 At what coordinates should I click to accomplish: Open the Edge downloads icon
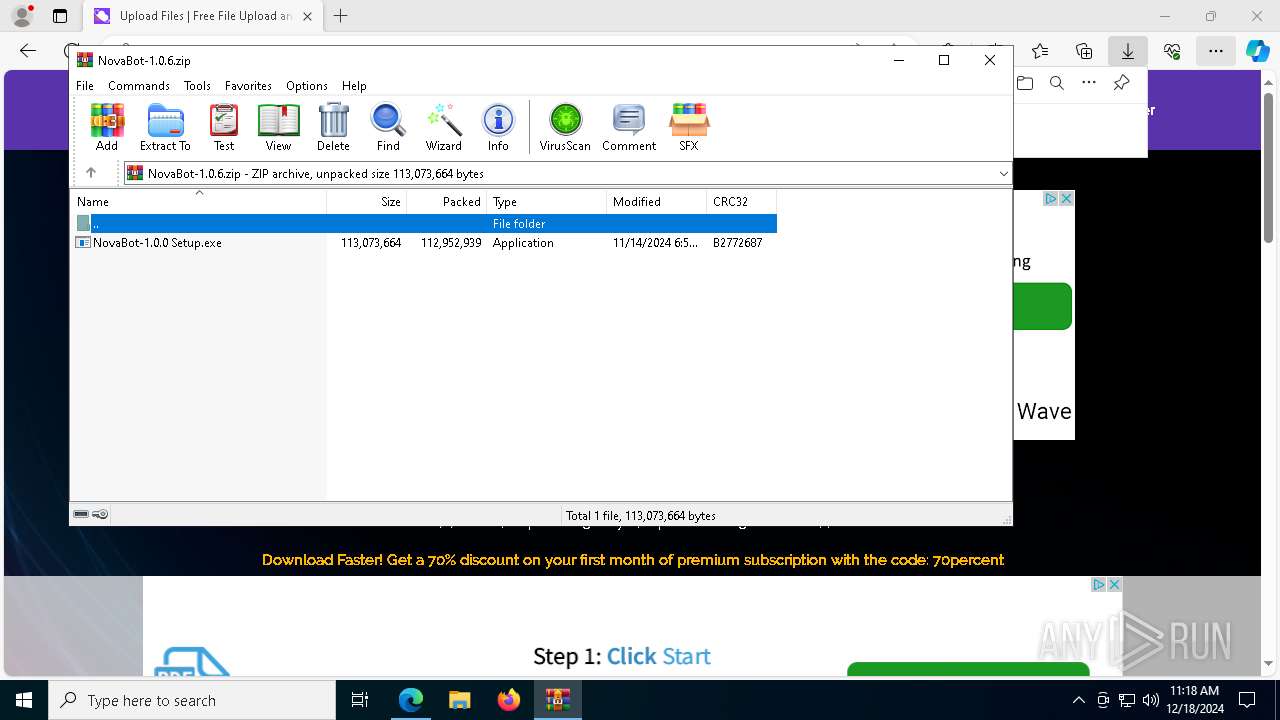(x=1127, y=51)
